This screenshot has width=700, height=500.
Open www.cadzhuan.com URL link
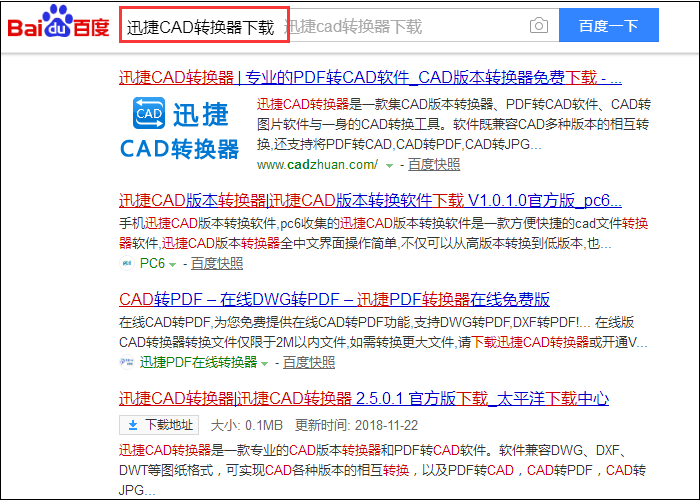point(317,165)
